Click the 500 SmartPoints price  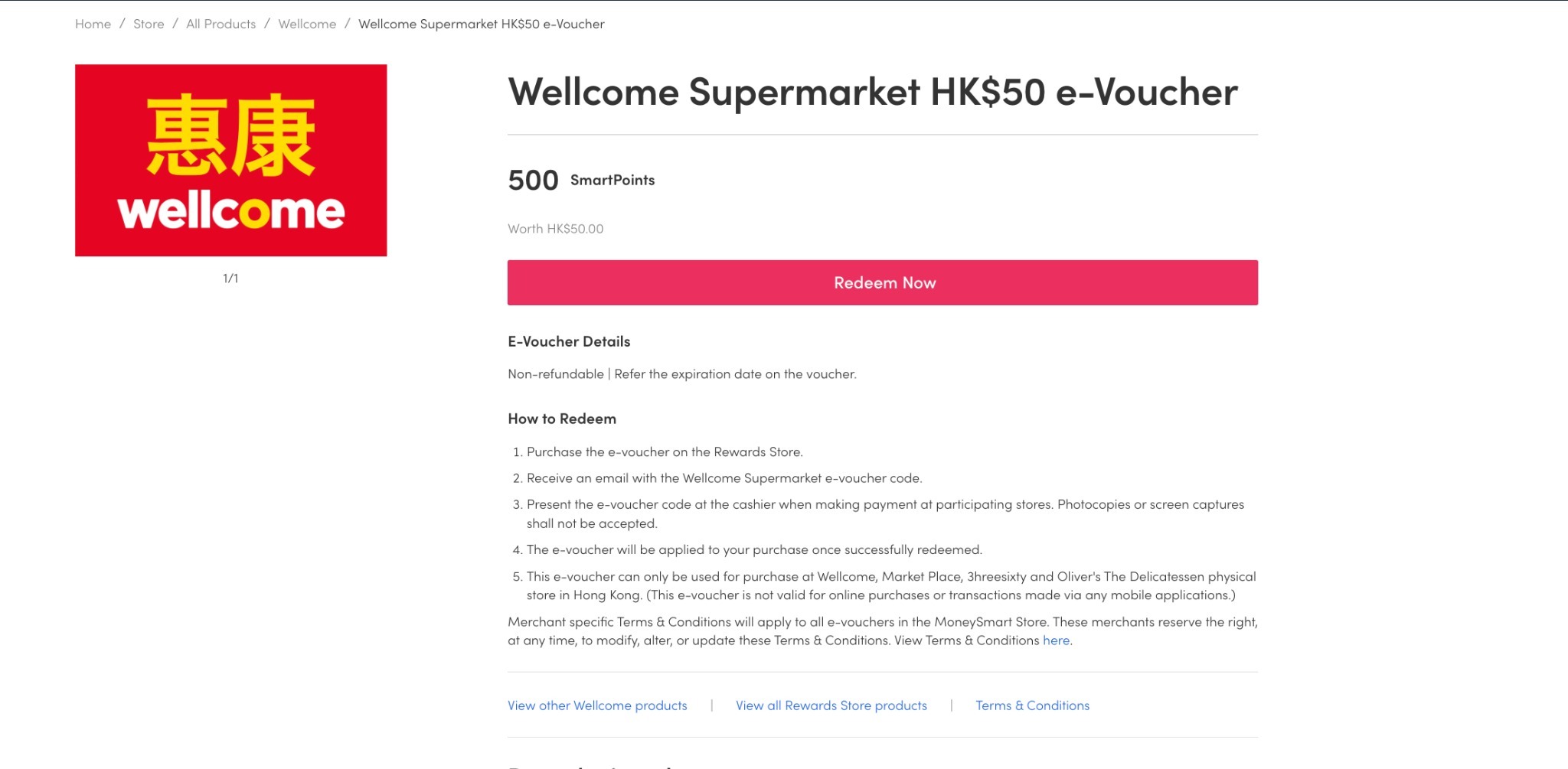coord(581,181)
